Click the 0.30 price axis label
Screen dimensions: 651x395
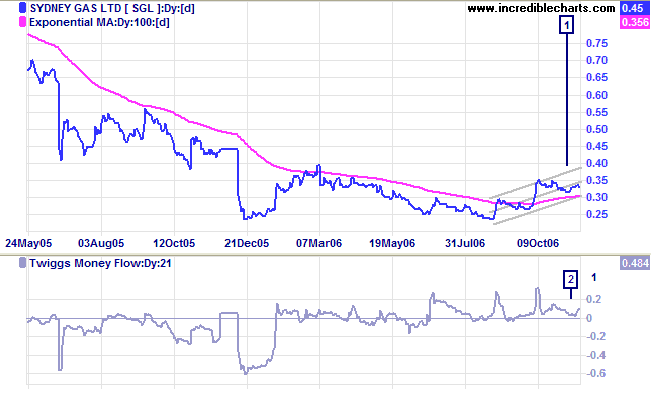[x=597, y=197]
